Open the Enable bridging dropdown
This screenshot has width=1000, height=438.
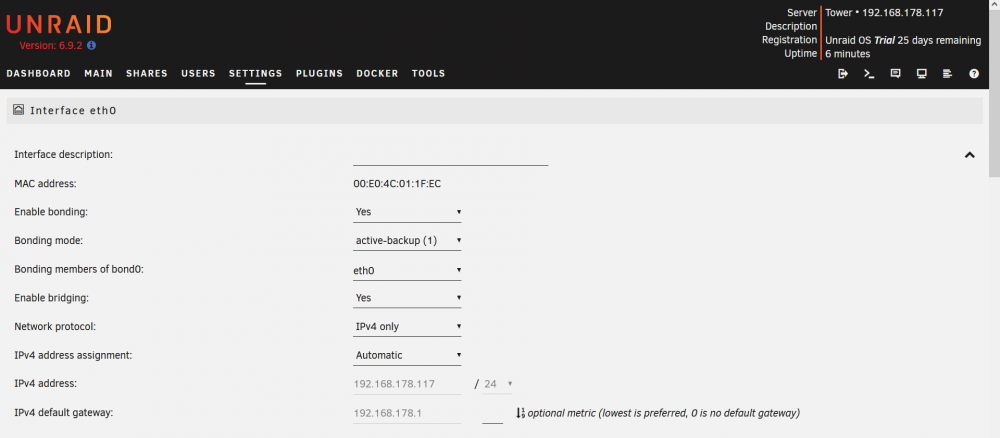click(408, 298)
